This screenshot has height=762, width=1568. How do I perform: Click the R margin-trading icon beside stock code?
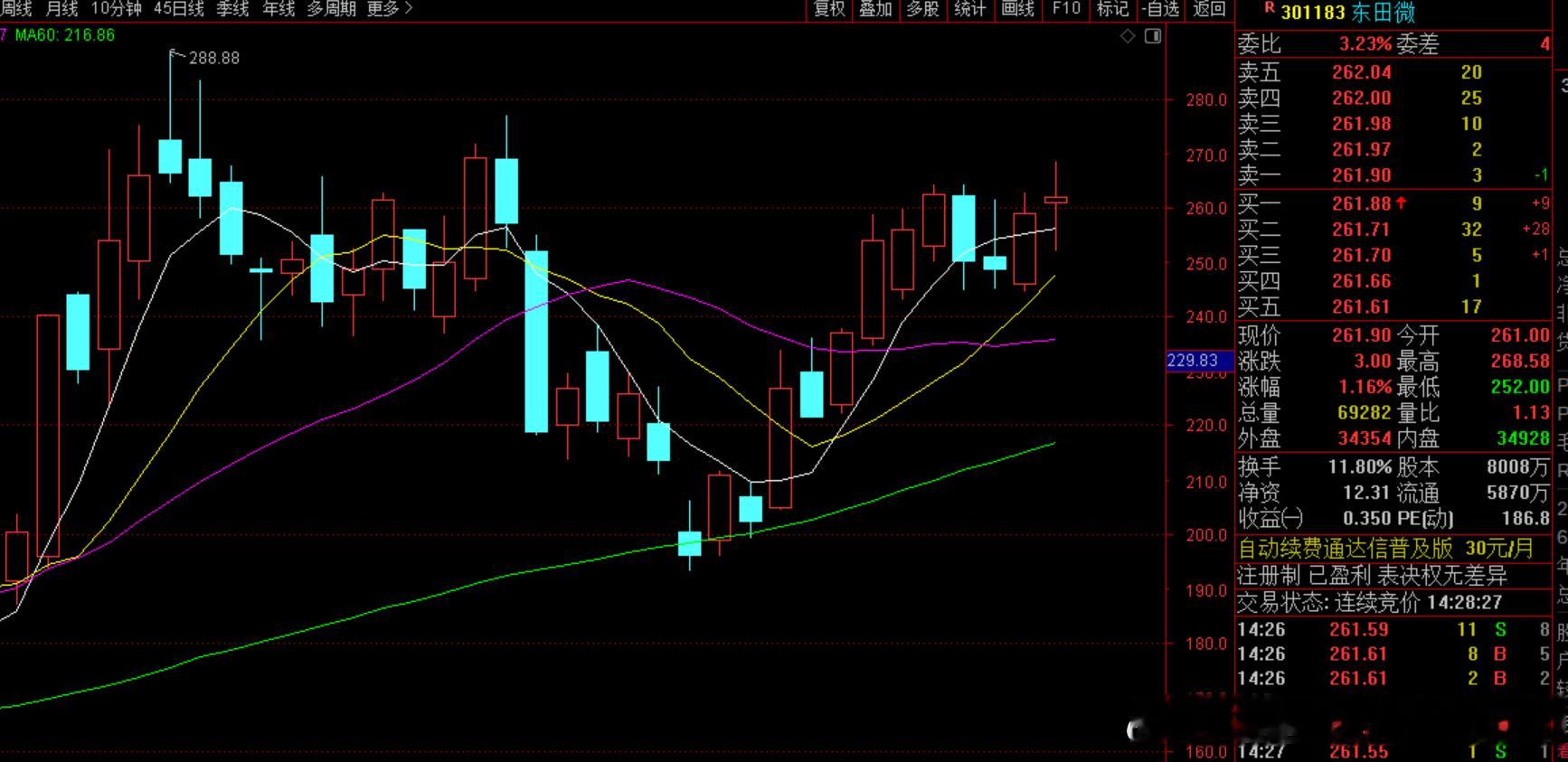pos(1270,7)
